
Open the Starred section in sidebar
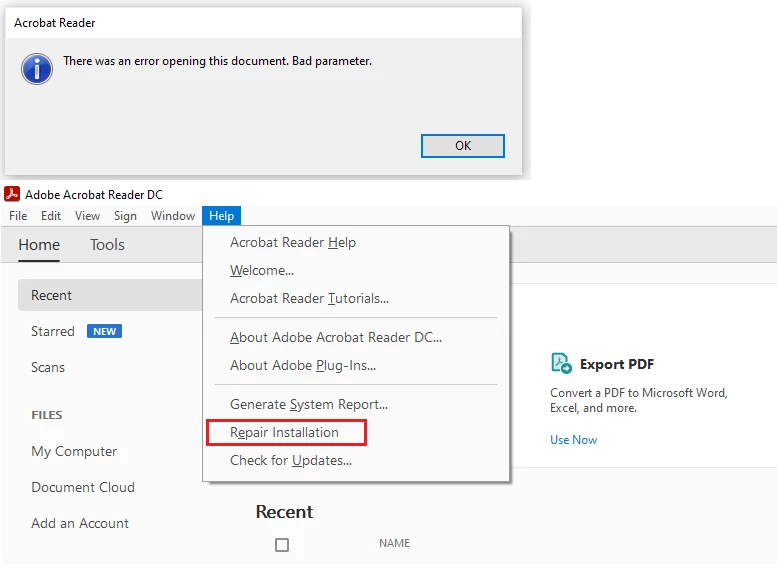click(x=53, y=331)
